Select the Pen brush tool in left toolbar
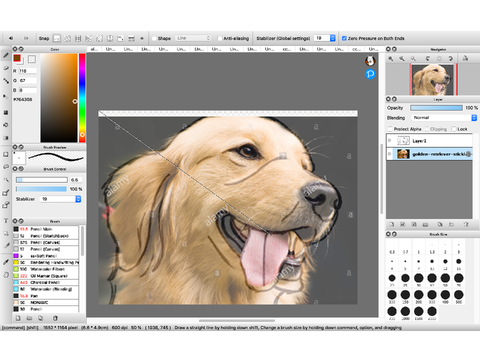Image resolution: width=480 pixels, height=360 pixels. pyautogui.click(x=6, y=55)
